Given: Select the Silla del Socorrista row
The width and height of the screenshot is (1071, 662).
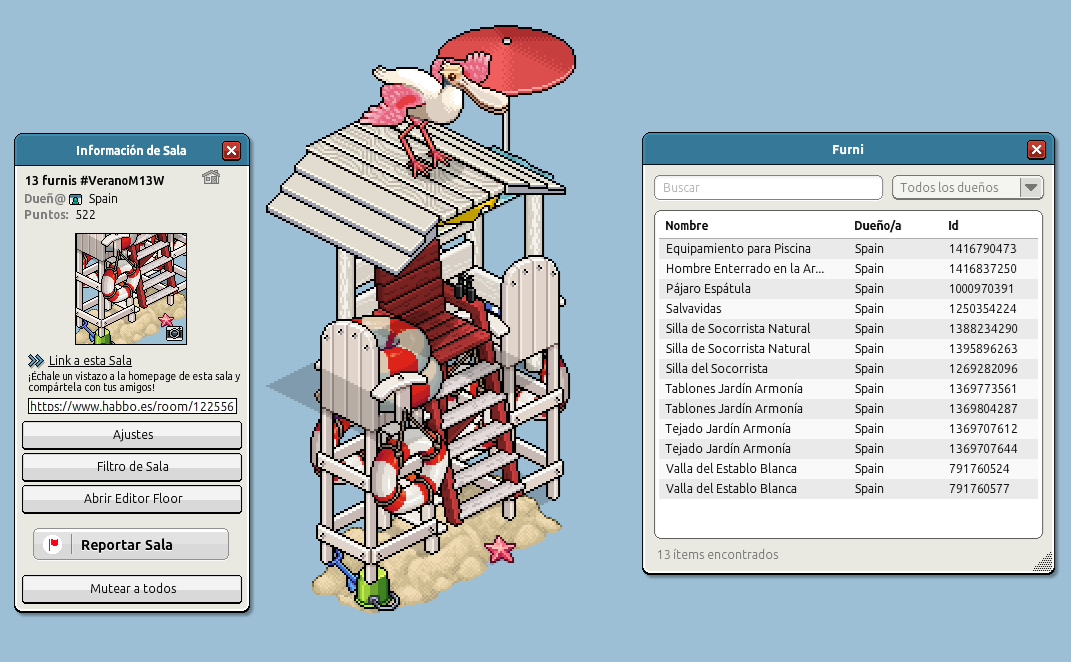Looking at the screenshot, I should click(x=848, y=368).
